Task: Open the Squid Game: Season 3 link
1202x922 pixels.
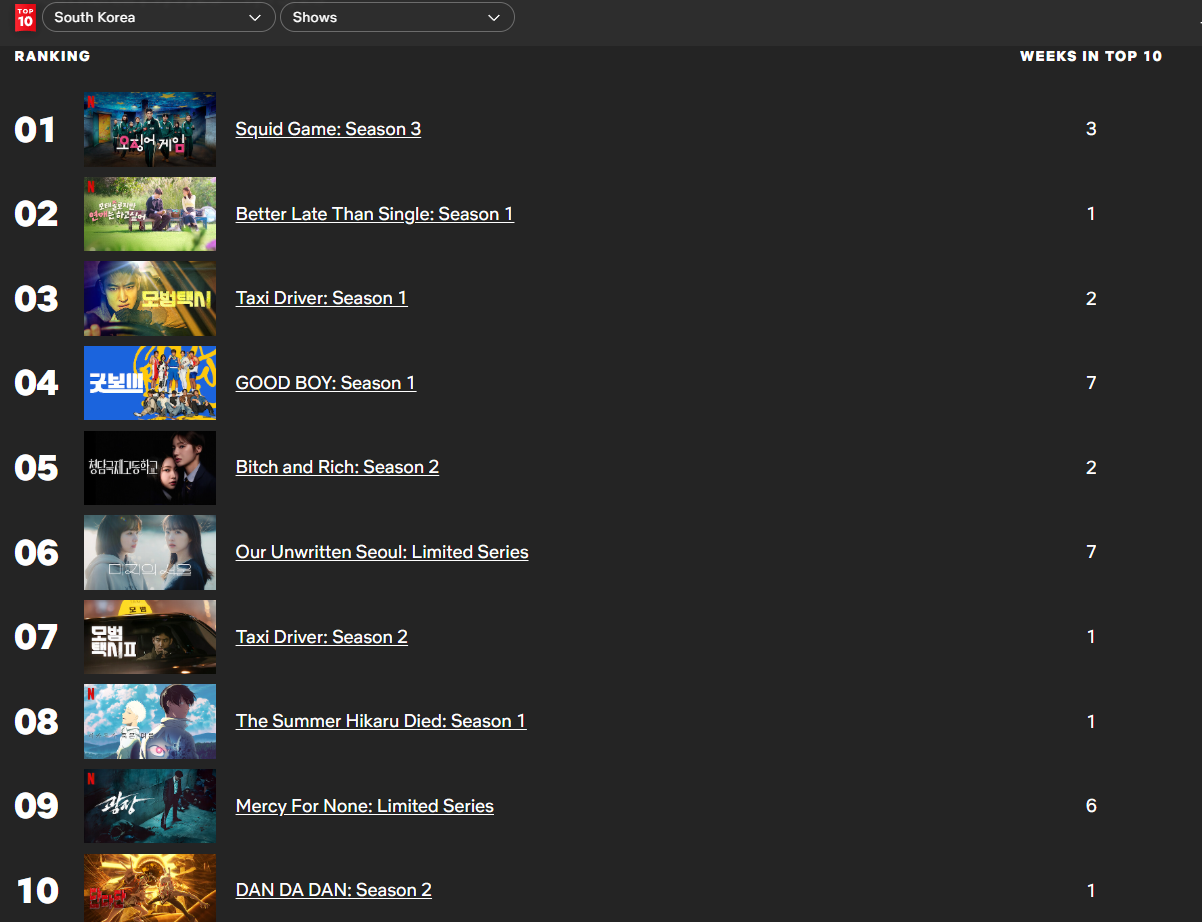Action: point(328,129)
